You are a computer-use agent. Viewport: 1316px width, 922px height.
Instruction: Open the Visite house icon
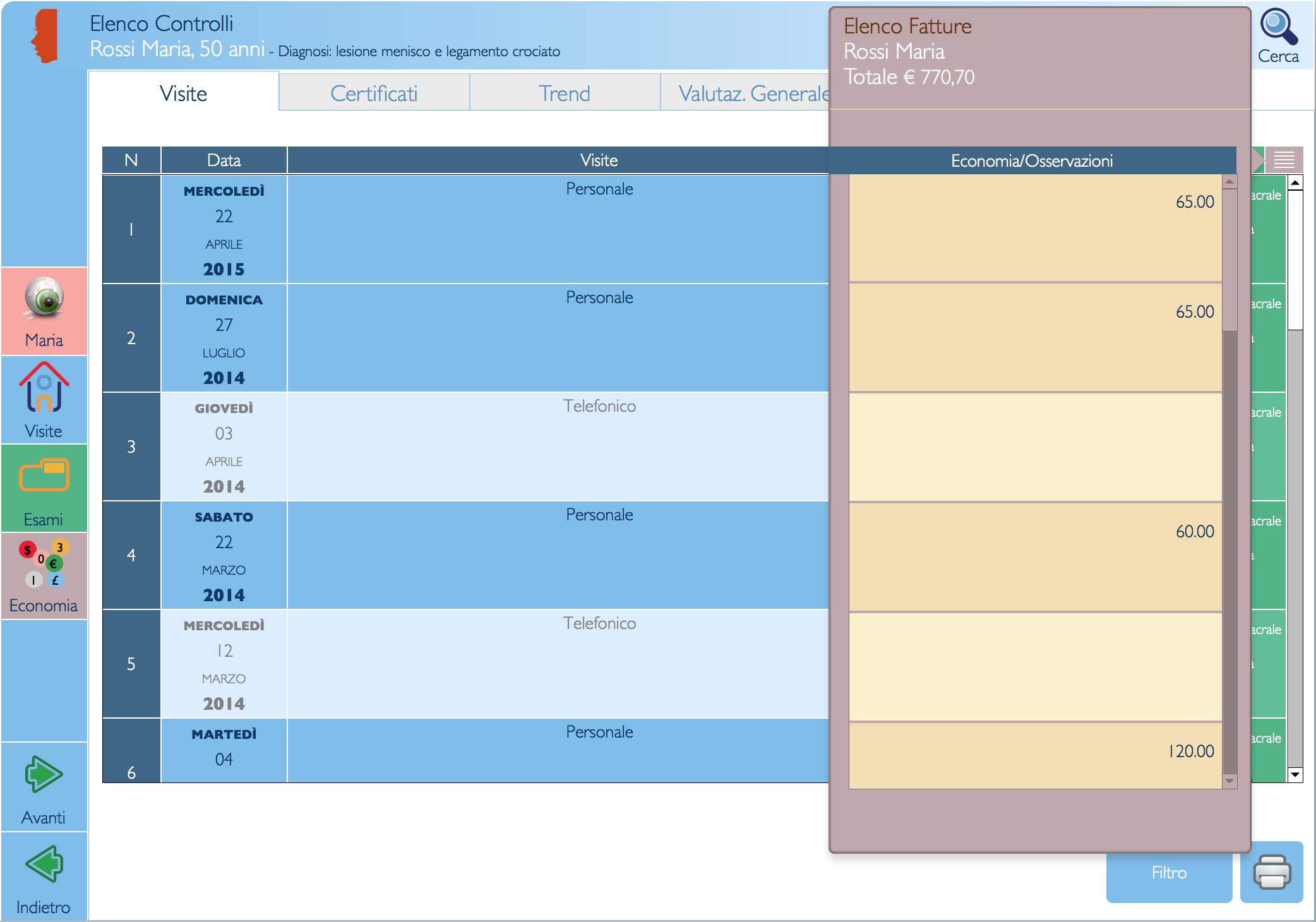click(x=44, y=387)
